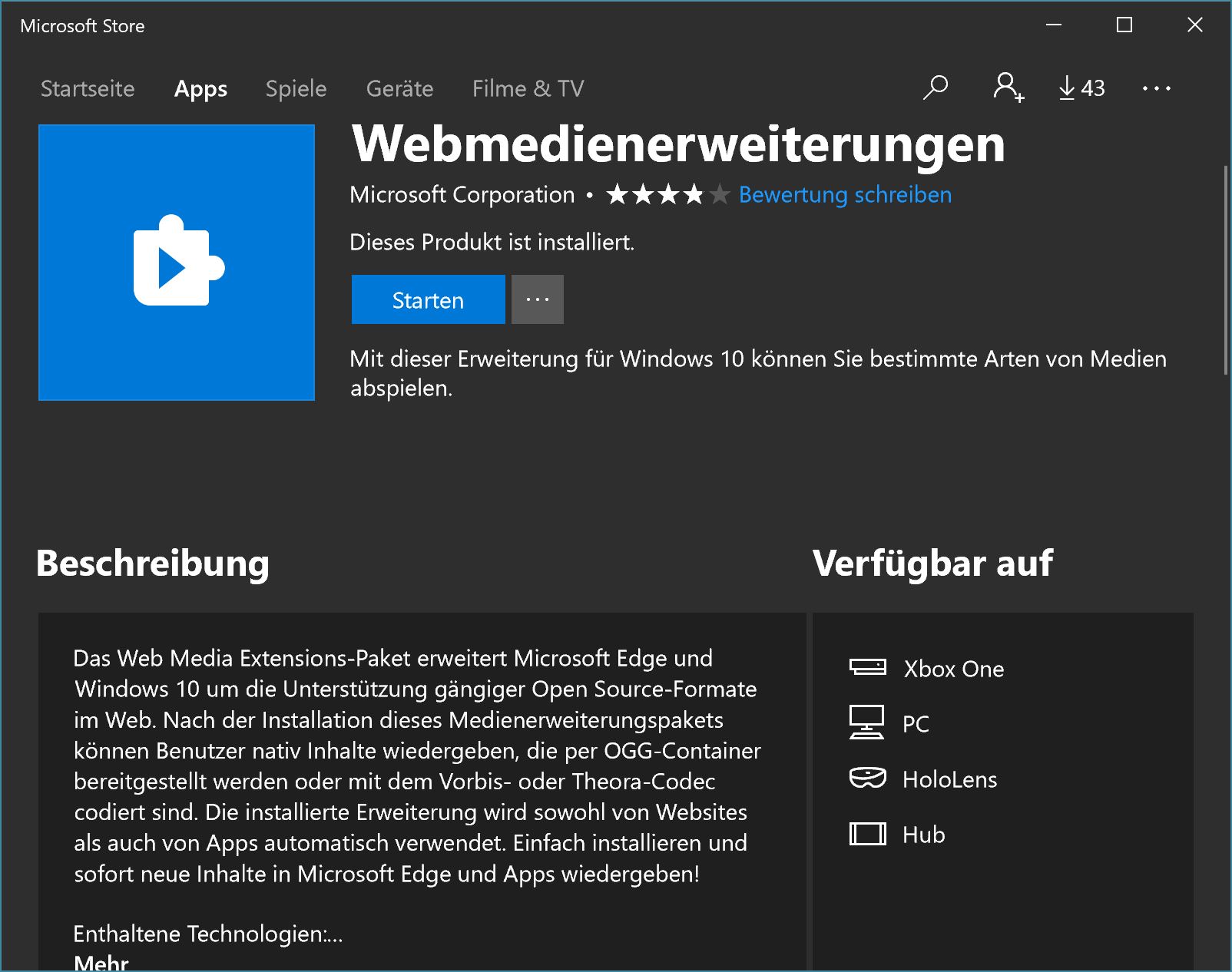
Task: Open the Geräte tab
Action: click(x=399, y=88)
